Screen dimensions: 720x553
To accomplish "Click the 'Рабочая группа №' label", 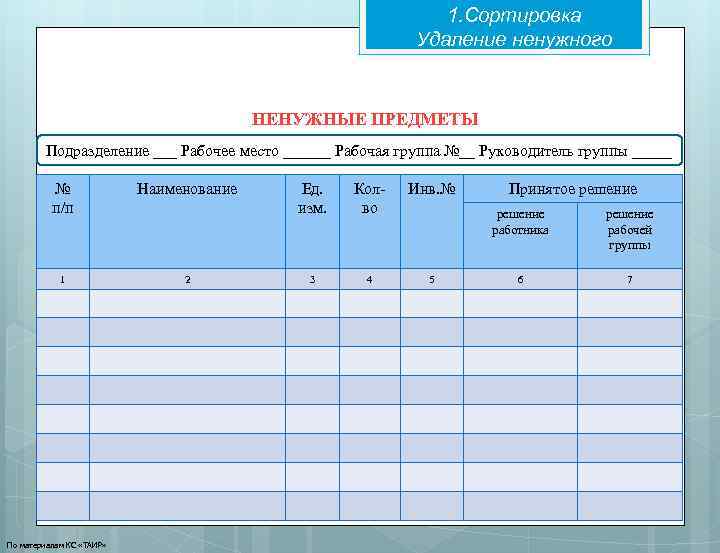I will [x=397, y=151].
